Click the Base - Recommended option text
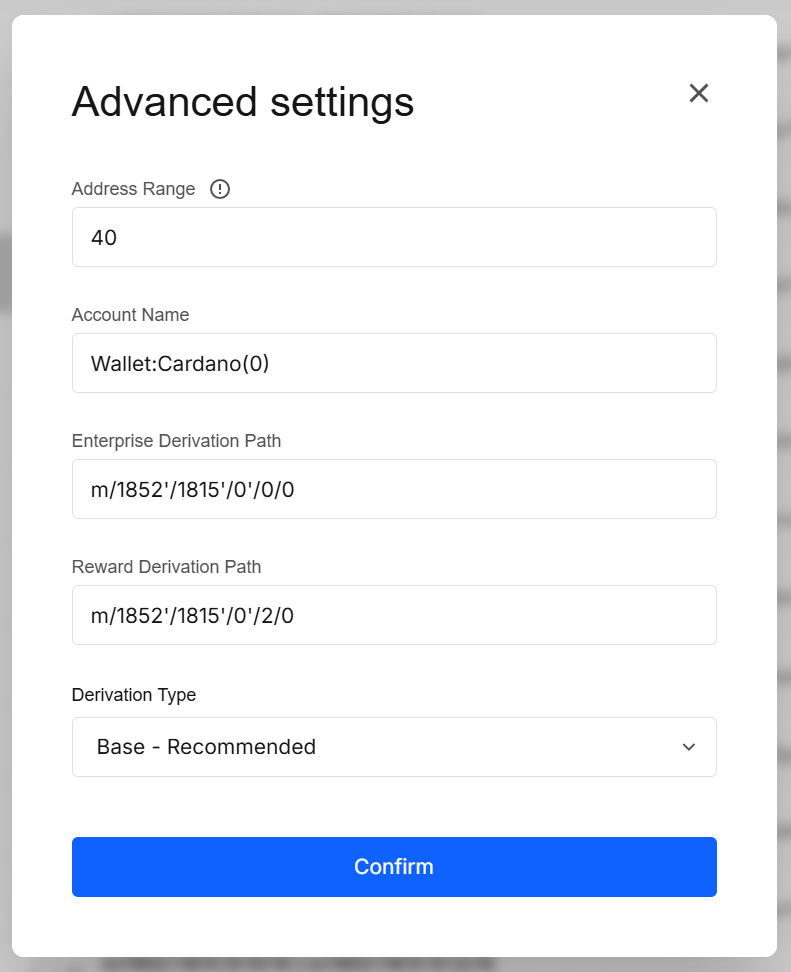Image resolution: width=791 pixels, height=972 pixels. coord(206,747)
